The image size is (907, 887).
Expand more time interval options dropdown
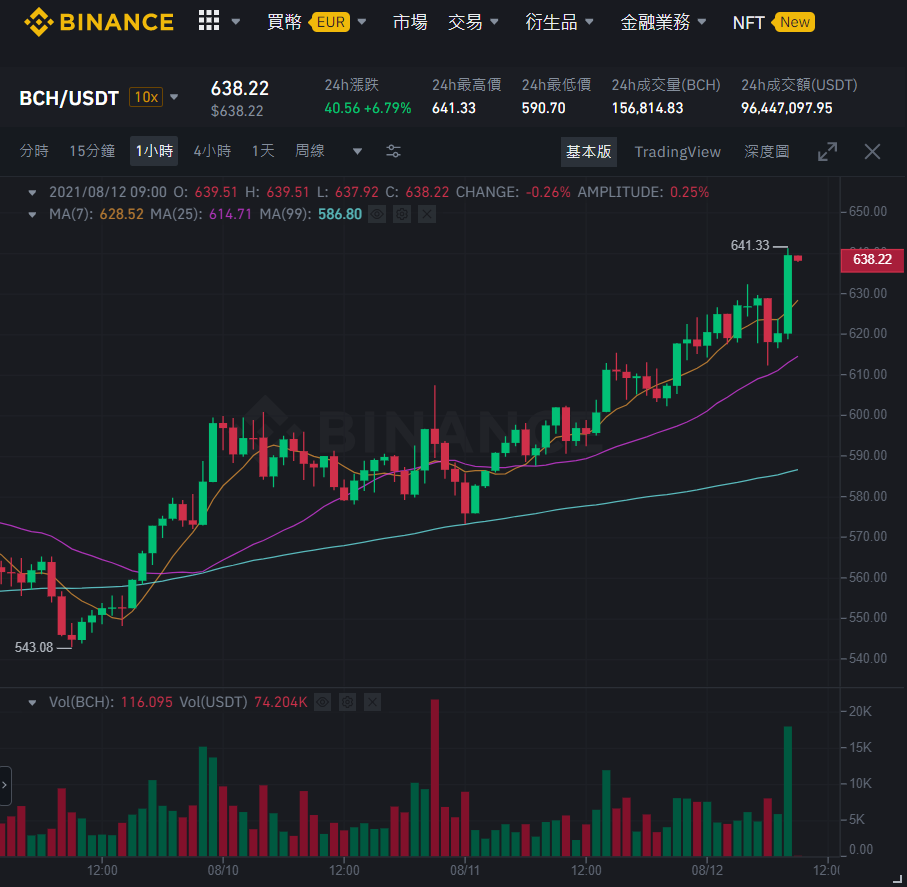pyautogui.click(x=357, y=152)
